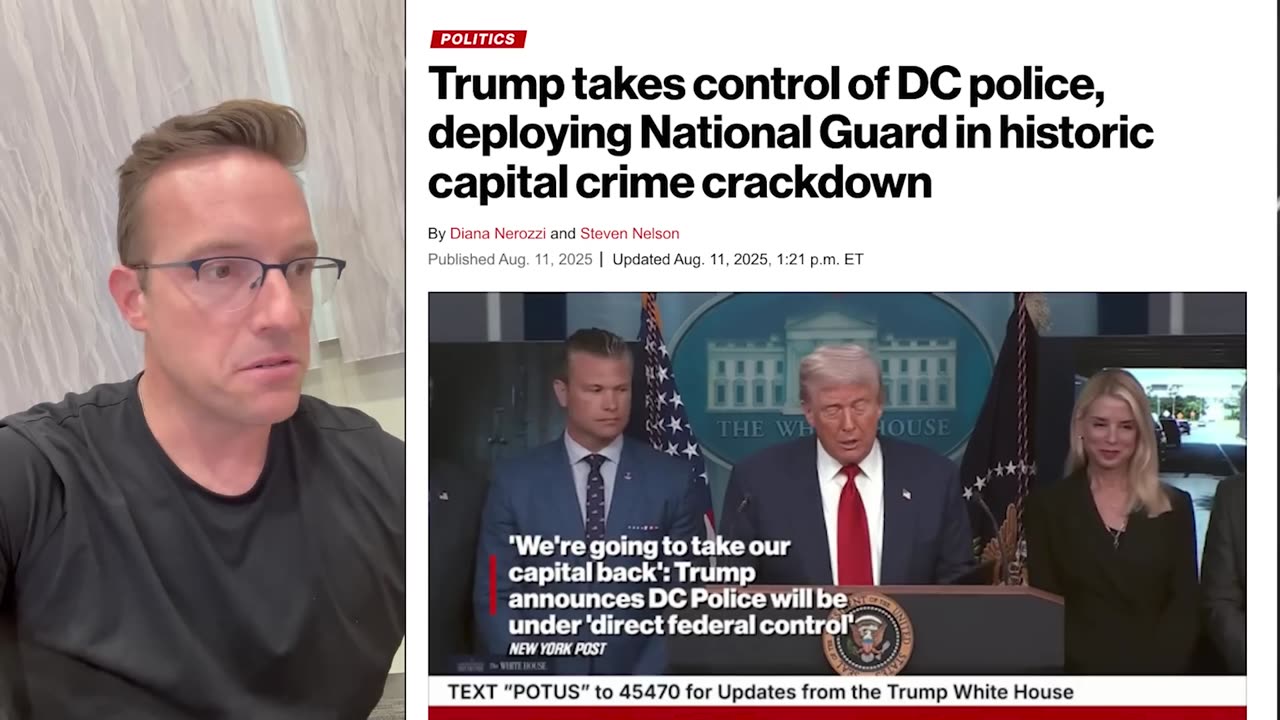Click the American flag on left of podium
This screenshot has width=1280, height=720.
coord(670,400)
